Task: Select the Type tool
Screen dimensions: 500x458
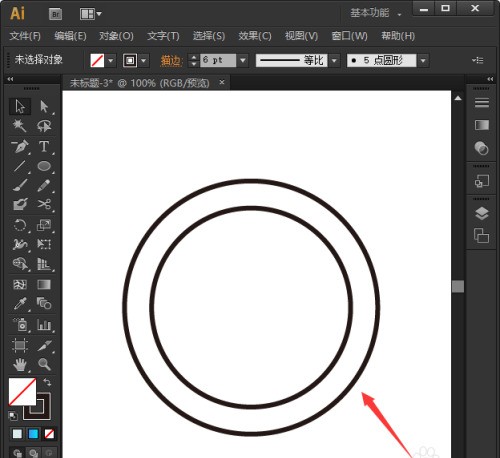Action: point(44,146)
